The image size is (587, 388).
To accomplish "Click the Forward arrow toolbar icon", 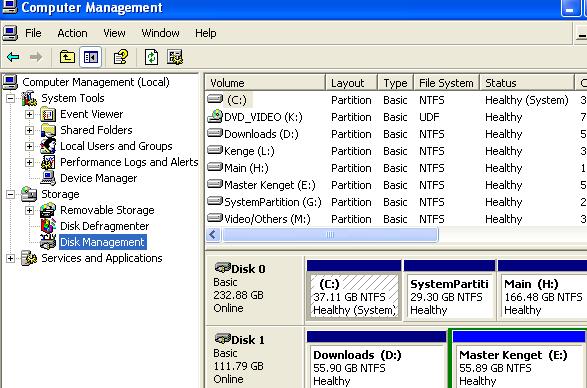I will click(x=36, y=57).
